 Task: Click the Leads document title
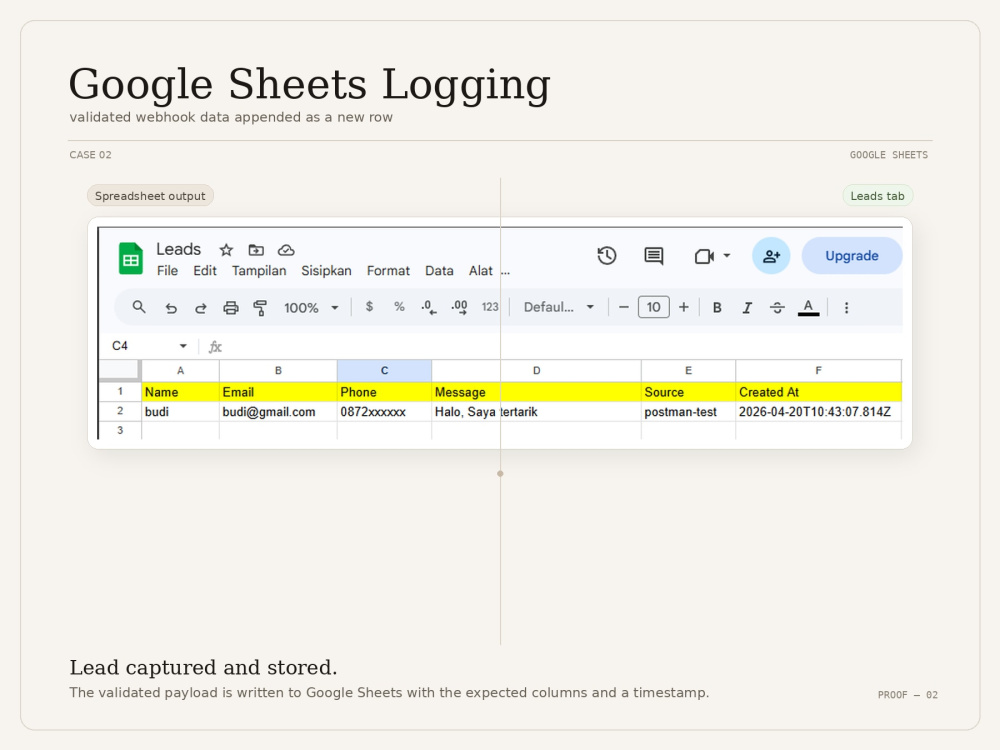179,249
